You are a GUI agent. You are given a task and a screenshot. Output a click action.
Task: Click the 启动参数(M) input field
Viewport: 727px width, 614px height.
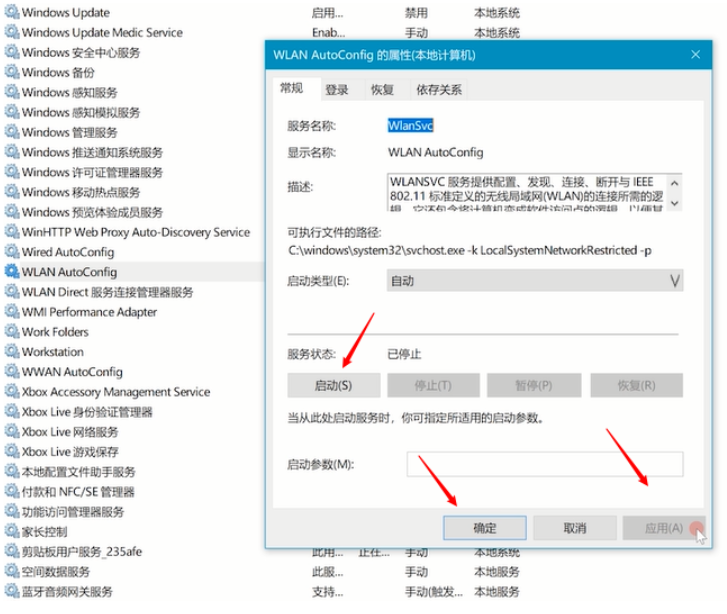point(544,464)
